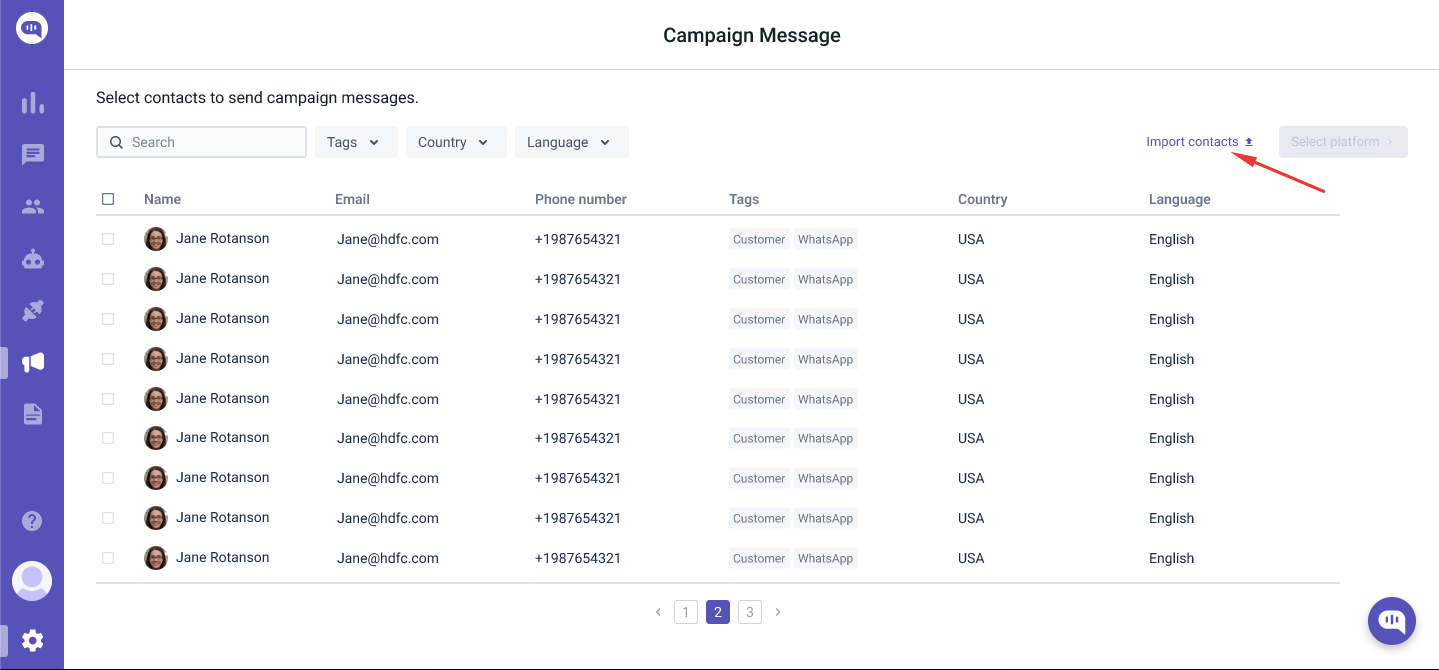
Task: Open the templates document icon in sidebar
Action: [32, 414]
